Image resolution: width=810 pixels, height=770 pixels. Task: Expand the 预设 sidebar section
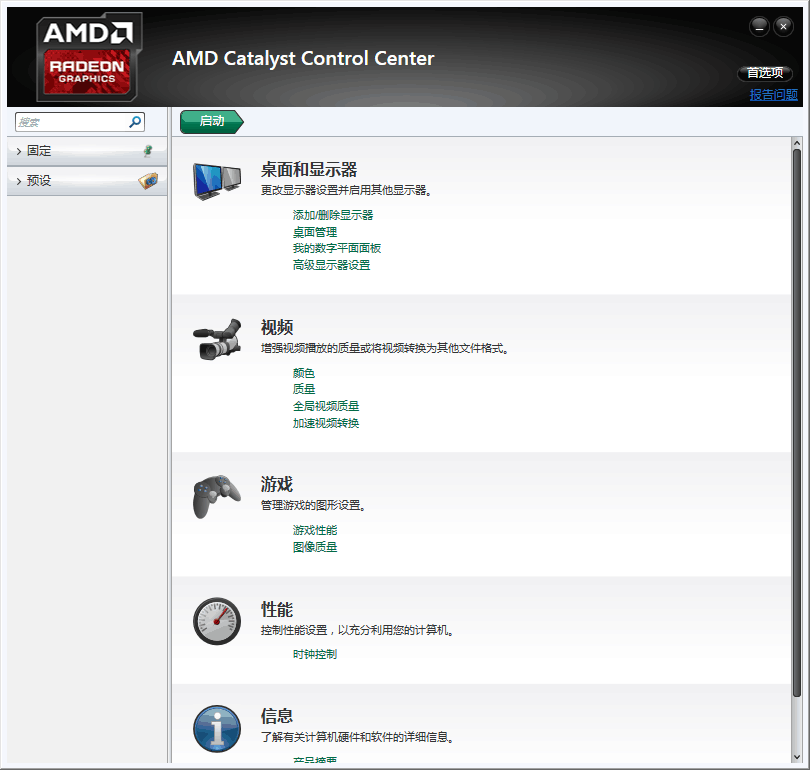point(40,181)
